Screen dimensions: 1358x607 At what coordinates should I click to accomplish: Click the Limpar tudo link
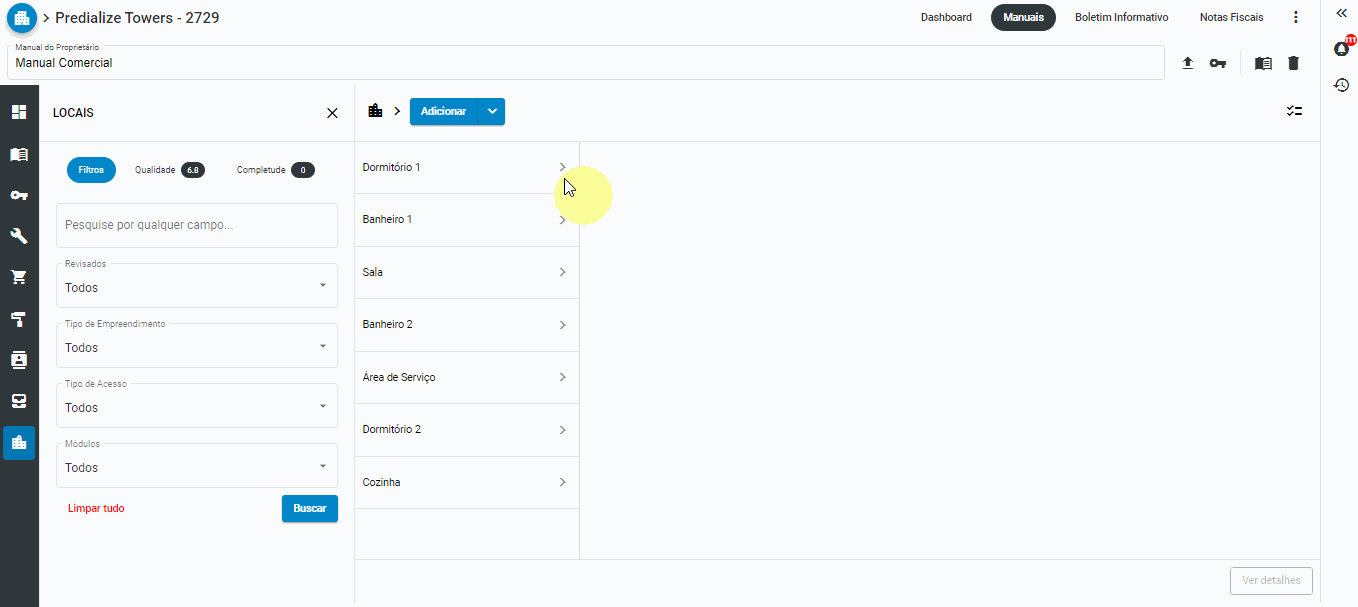click(x=96, y=508)
